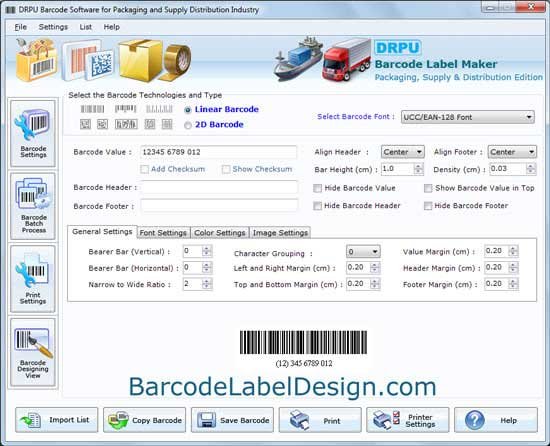
Task: Click the Copy Barcode icon button
Action: (145, 420)
